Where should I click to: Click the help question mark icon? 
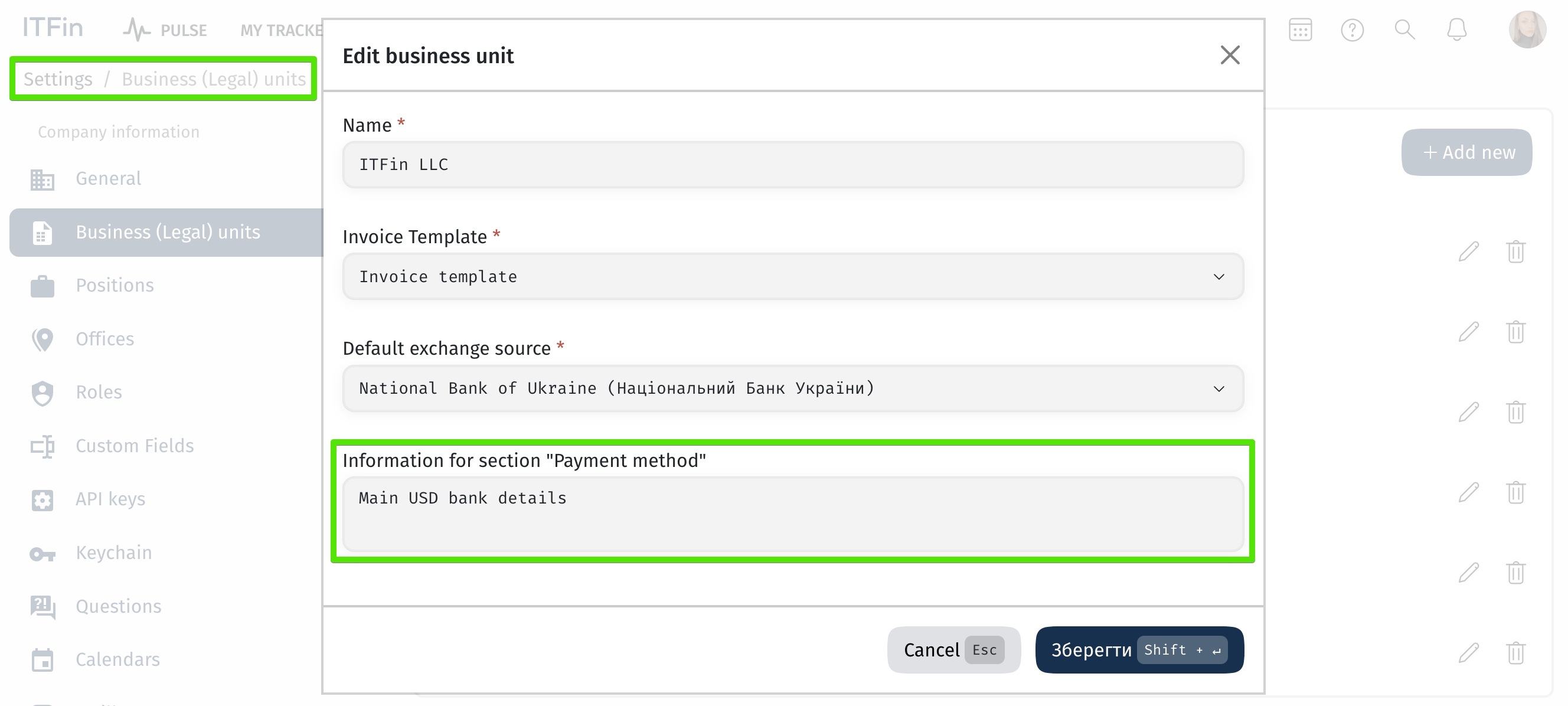1352,30
